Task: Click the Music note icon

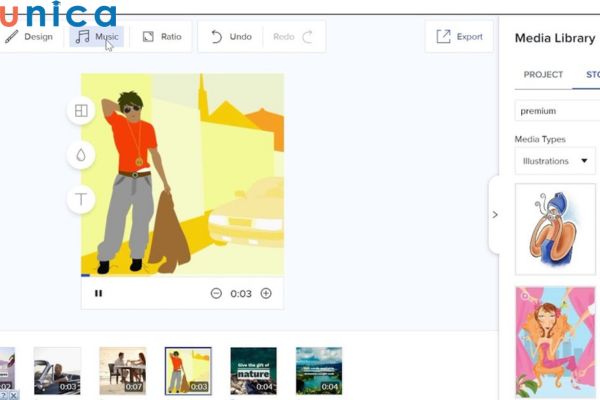Action: 82,37
